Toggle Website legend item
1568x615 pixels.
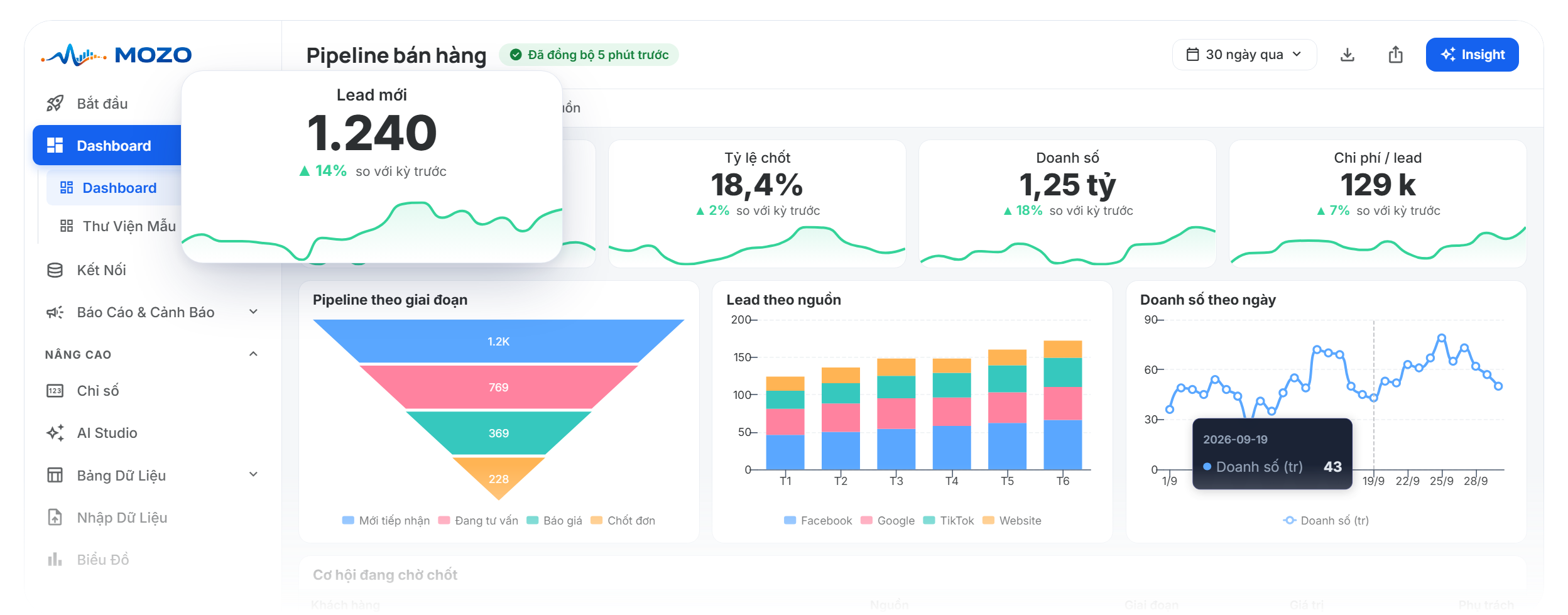[1012, 520]
